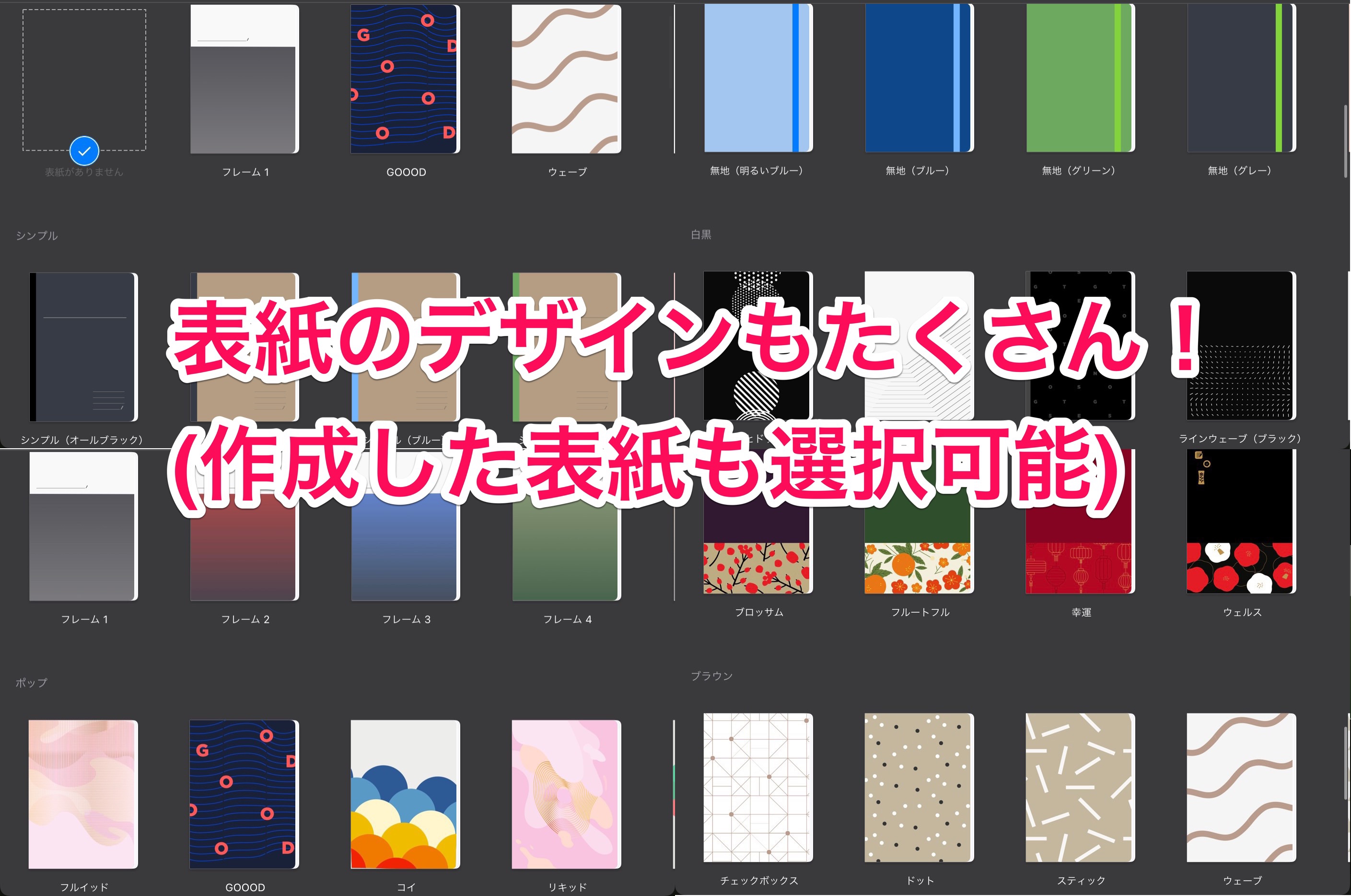Click the vertical scrollbar on the right edge
The image size is (1351, 896).
1346,140
